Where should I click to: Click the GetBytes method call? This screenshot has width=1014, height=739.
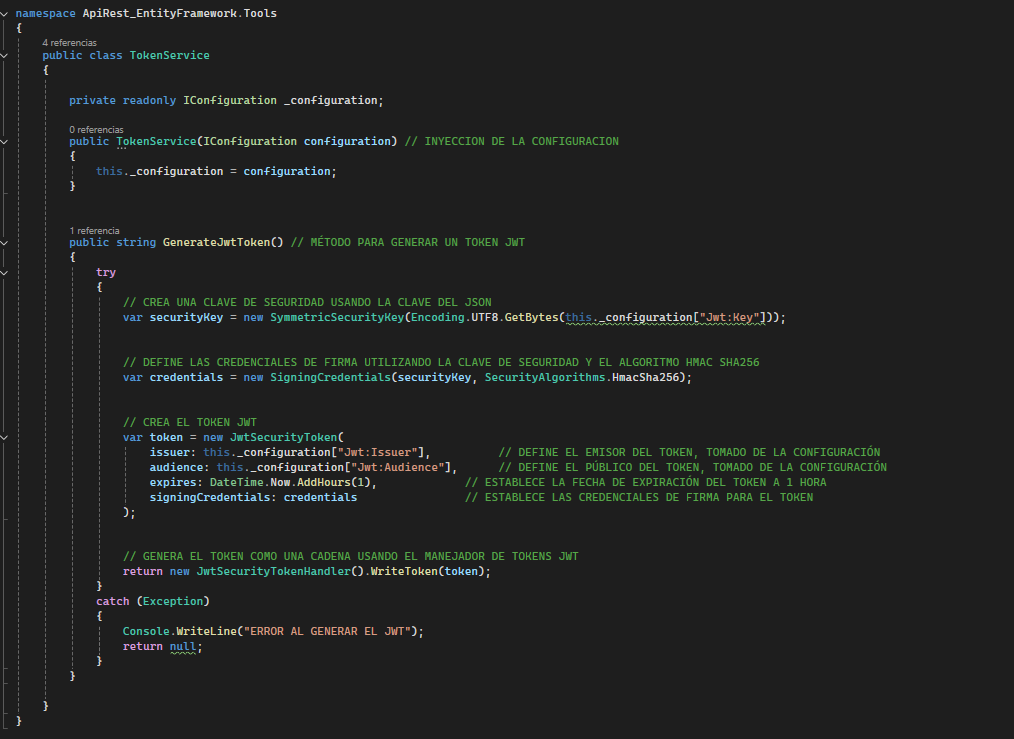pos(531,317)
